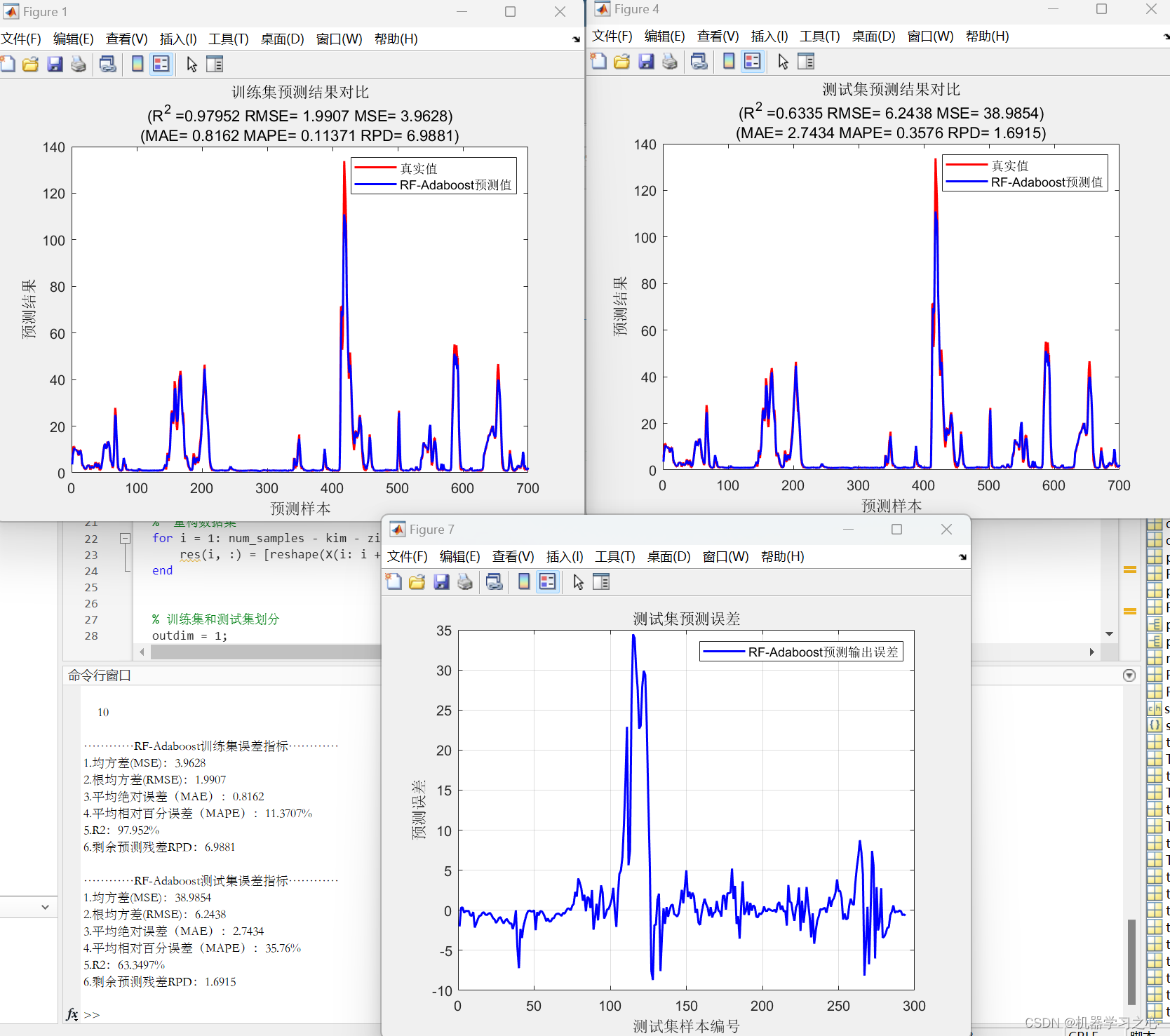Image resolution: width=1170 pixels, height=1036 pixels.
Task: Click the fx function browser icon
Action: pyautogui.click(x=72, y=1014)
